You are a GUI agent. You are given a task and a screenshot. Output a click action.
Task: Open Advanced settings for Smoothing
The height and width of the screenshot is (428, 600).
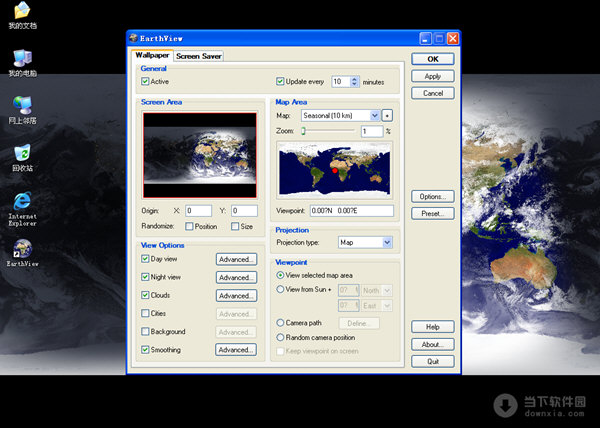(x=236, y=350)
